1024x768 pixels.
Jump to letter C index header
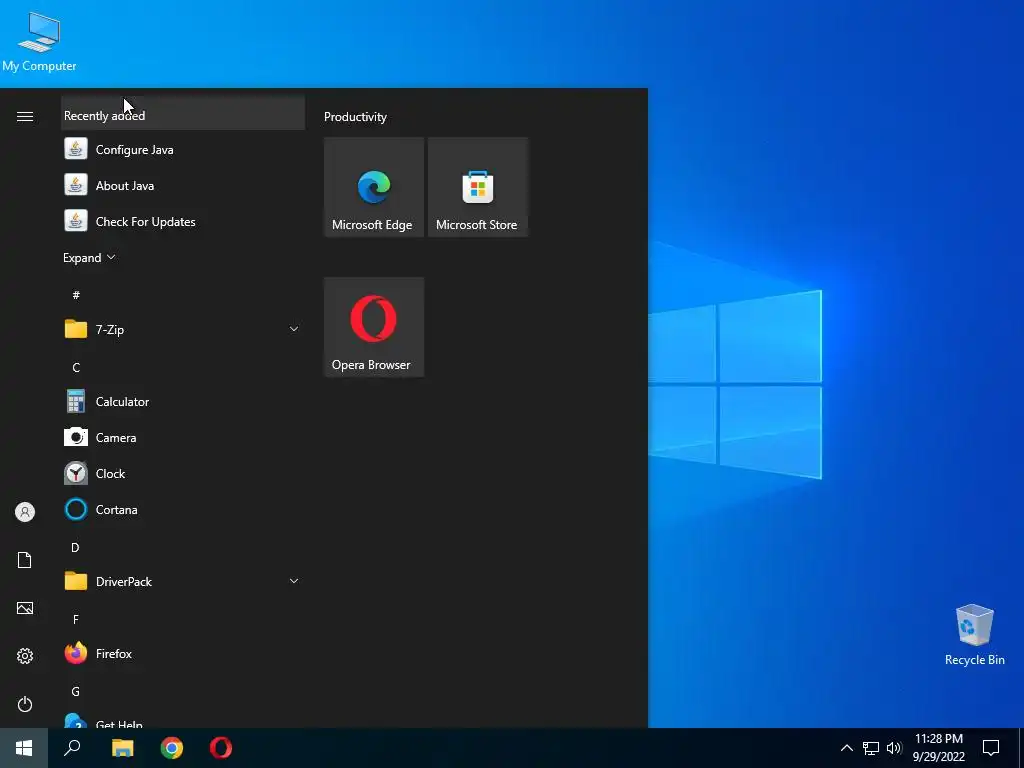[x=76, y=368]
